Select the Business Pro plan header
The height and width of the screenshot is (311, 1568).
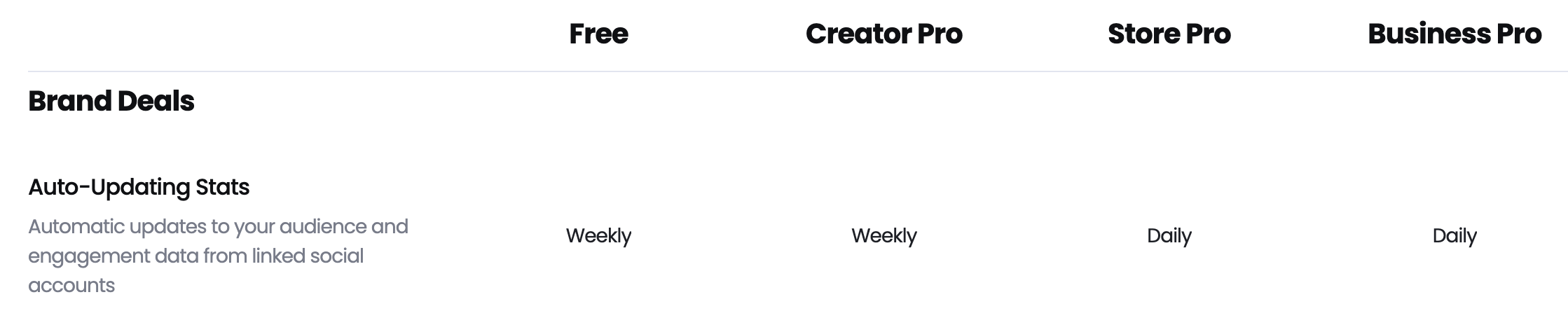click(1454, 34)
